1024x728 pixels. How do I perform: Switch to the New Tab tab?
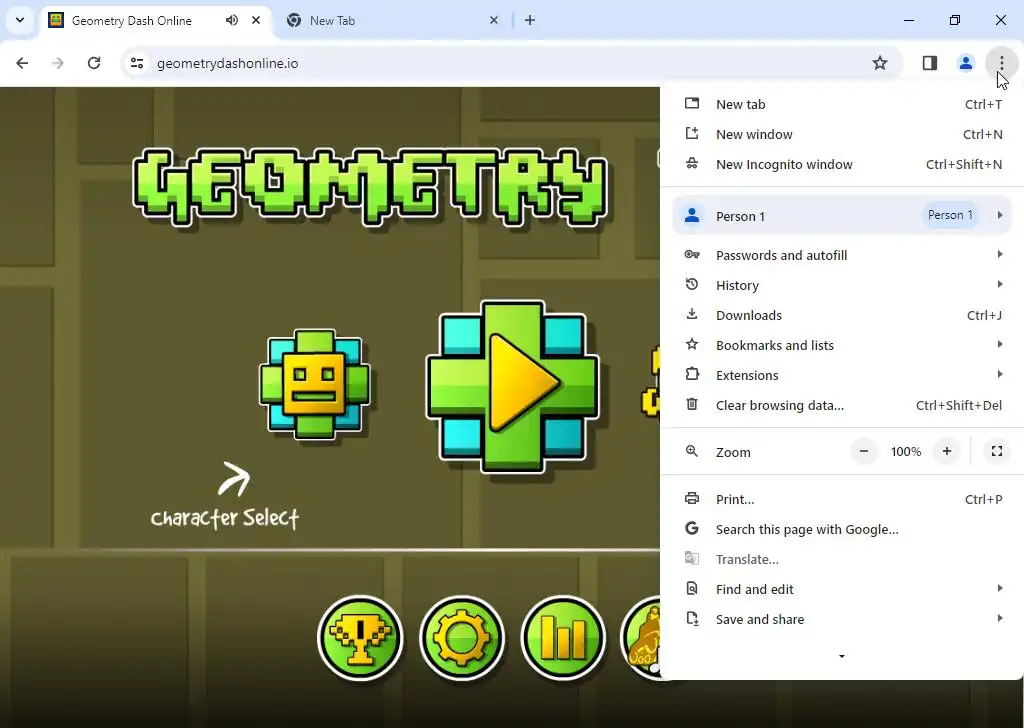(392, 20)
